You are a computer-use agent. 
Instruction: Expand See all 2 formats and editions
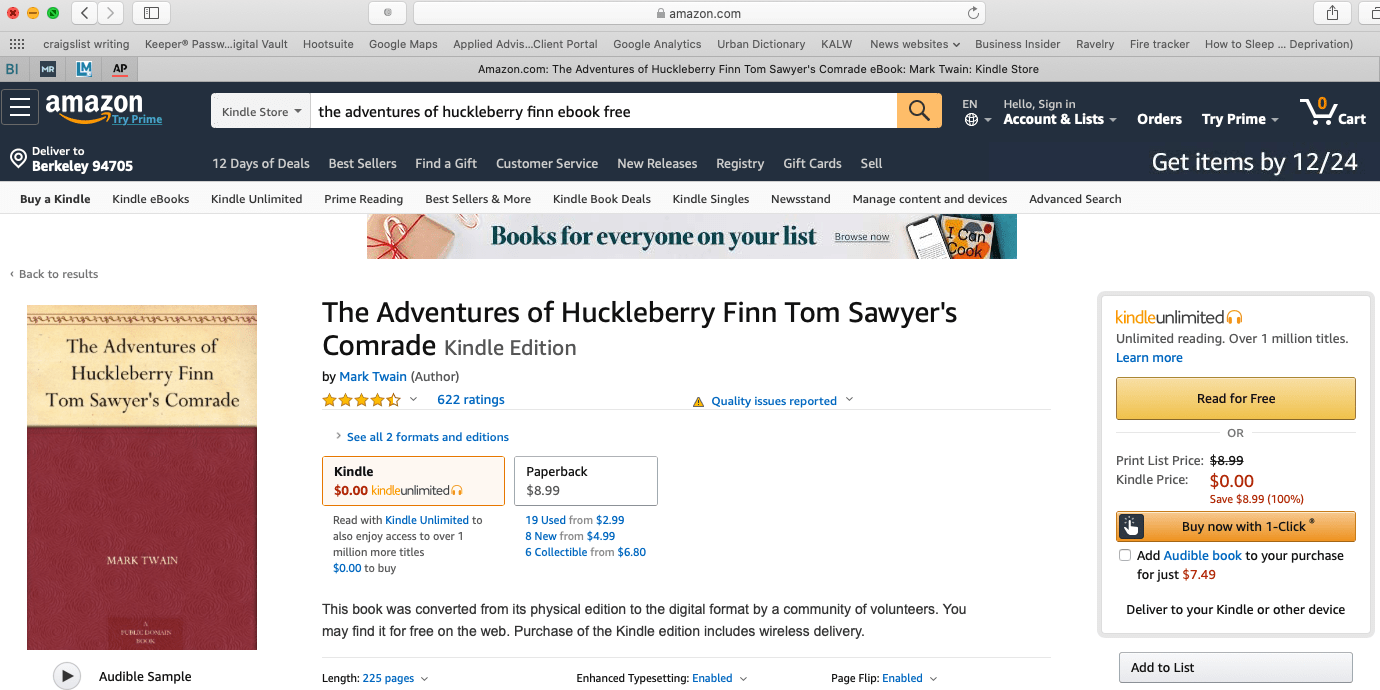427,437
